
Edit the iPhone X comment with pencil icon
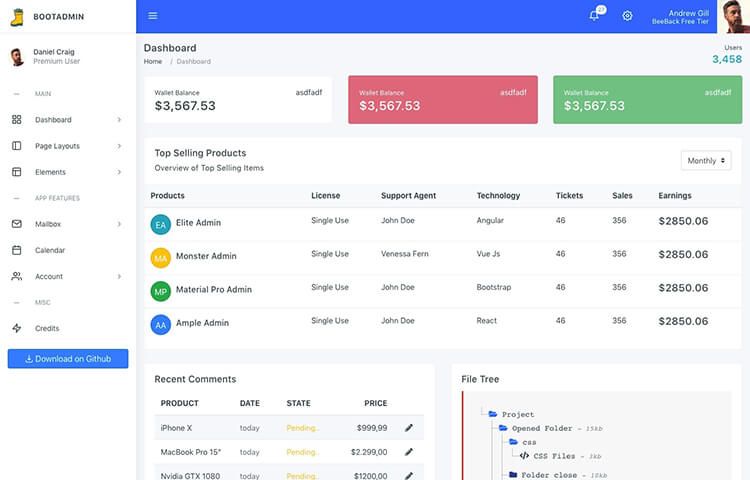click(x=408, y=428)
